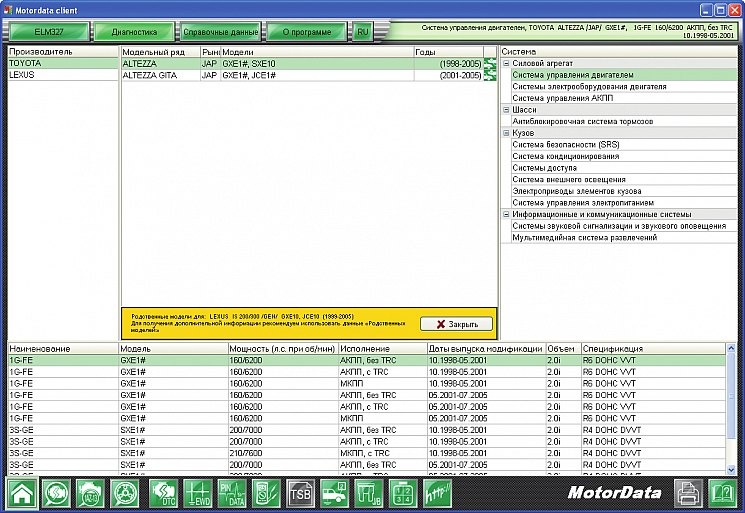Open the PIN DATA icon
745x513 pixels.
coord(232,494)
